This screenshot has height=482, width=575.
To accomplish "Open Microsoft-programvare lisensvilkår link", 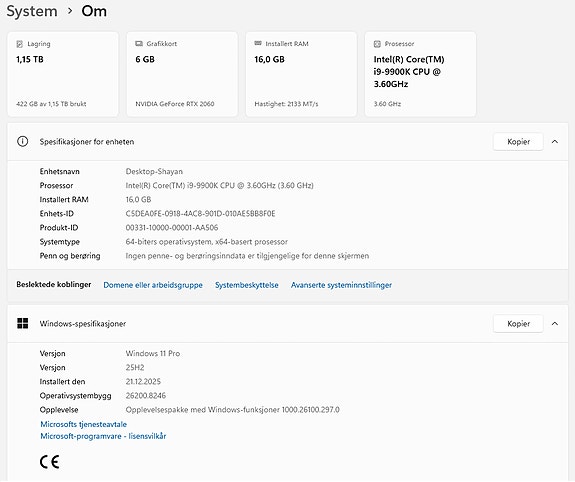I will [103, 436].
